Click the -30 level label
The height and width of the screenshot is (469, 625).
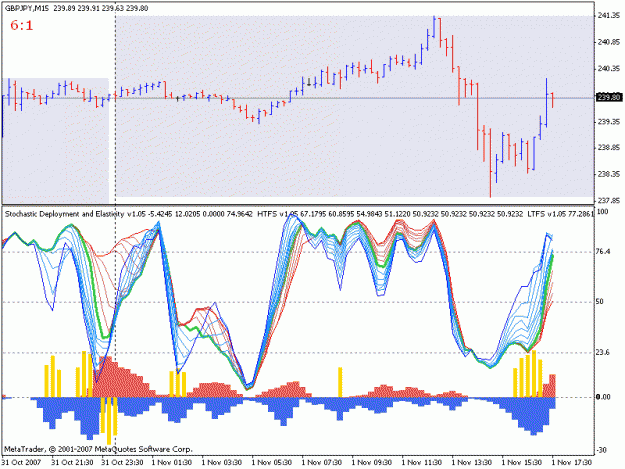click(x=602, y=450)
